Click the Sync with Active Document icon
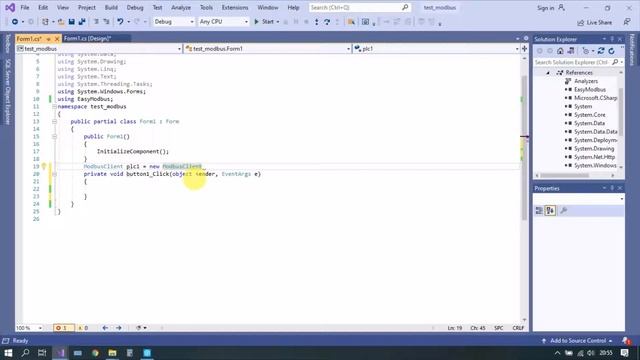The width and height of the screenshot is (640, 360). coord(601,51)
